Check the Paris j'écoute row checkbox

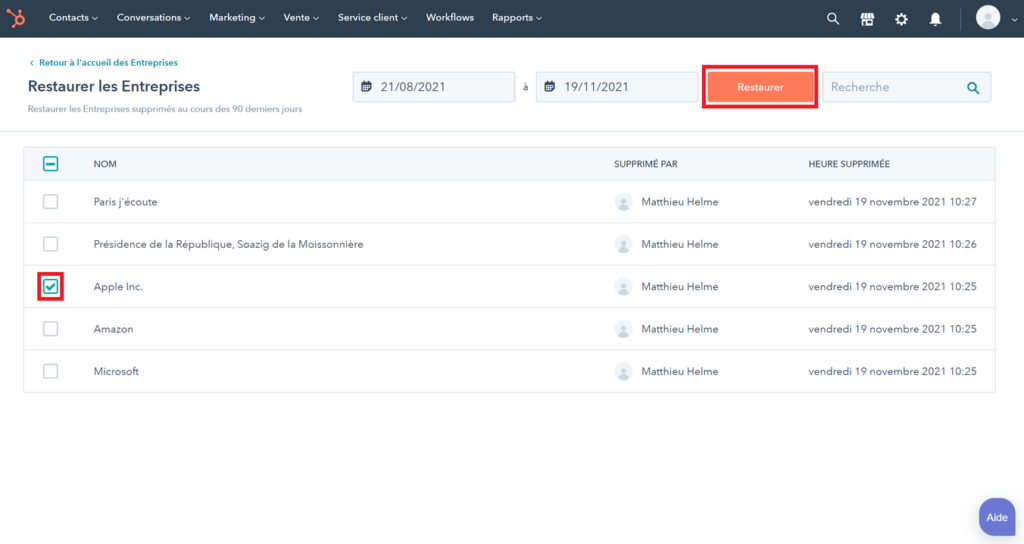(x=50, y=202)
